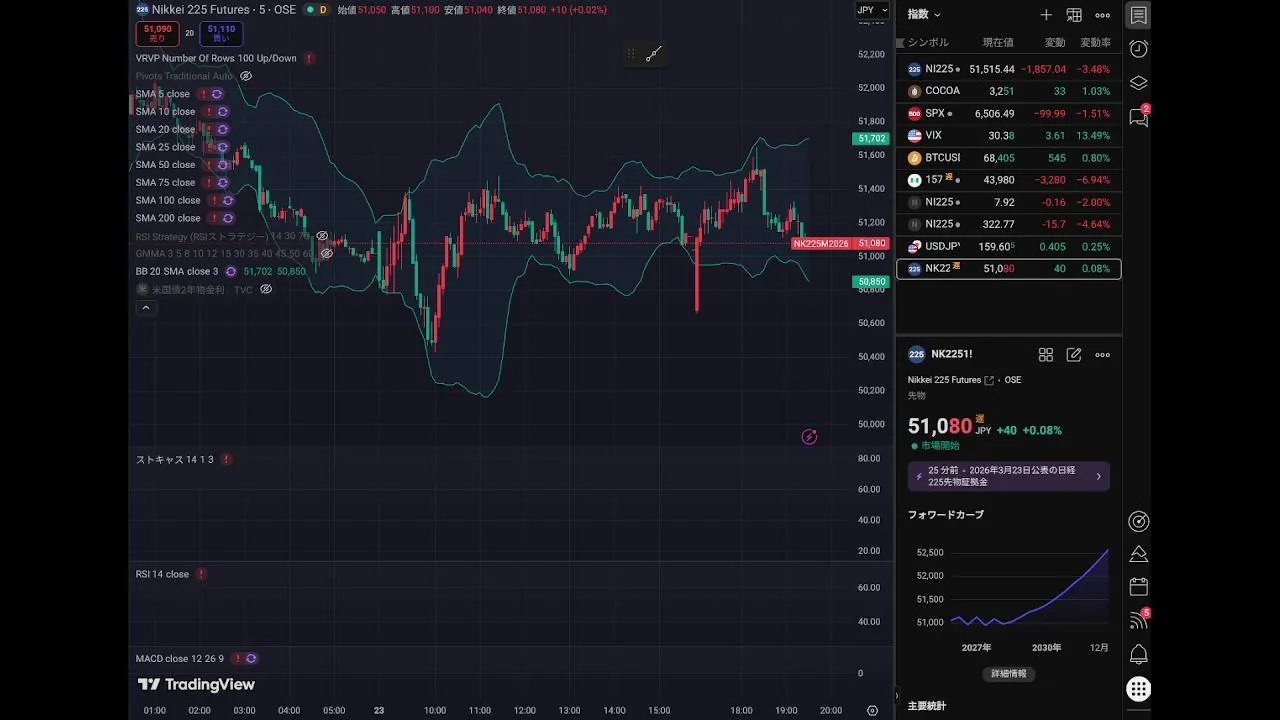
Task: Show the hidden Pivots Traditional indicator
Action: (246, 76)
